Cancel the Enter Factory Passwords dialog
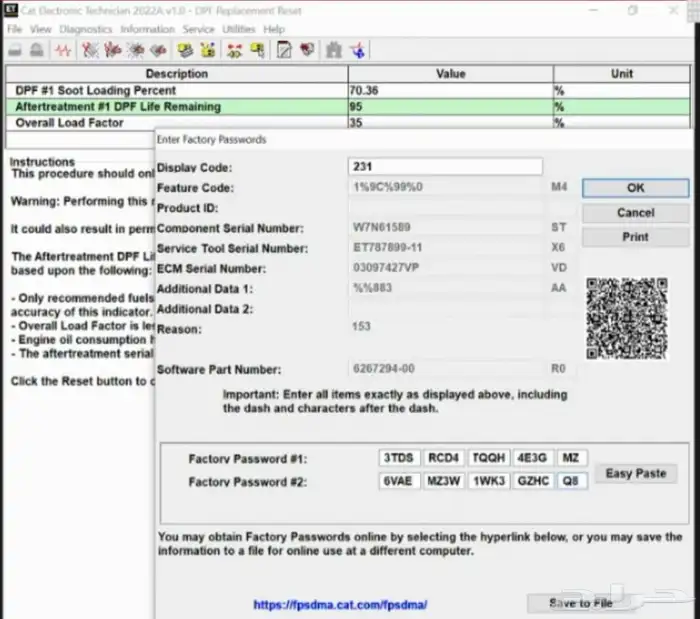The image size is (700, 619). 635,213
